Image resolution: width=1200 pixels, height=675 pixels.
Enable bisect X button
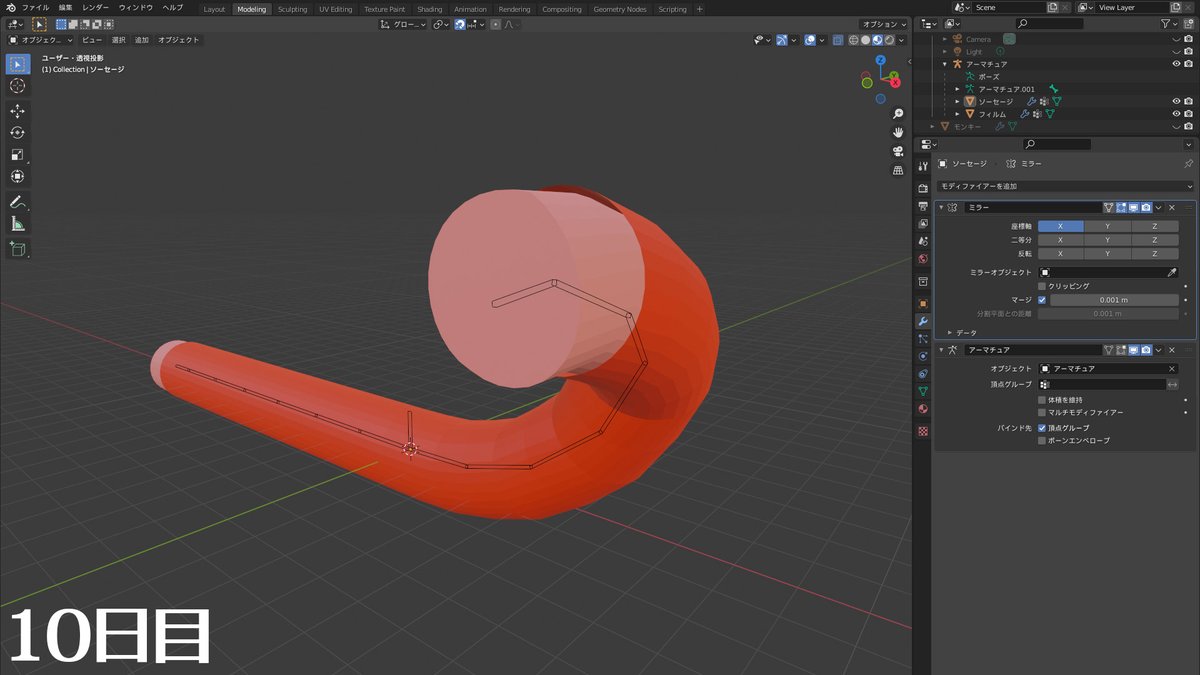[1060, 240]
